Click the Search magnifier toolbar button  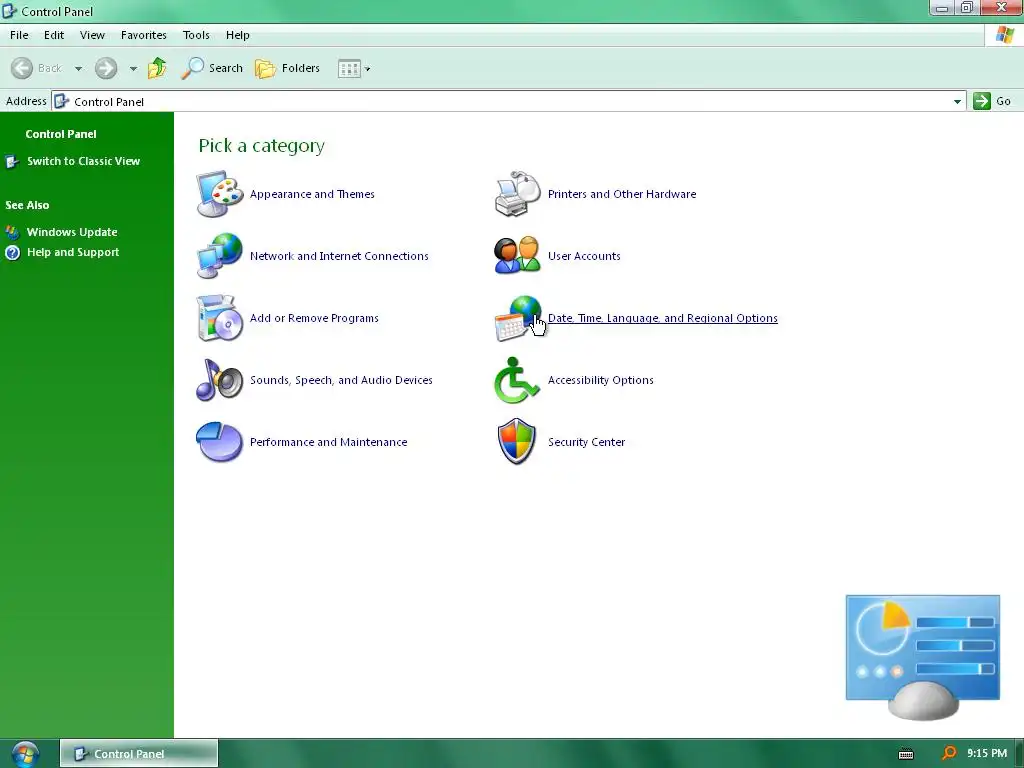click(x=212, y=68)
